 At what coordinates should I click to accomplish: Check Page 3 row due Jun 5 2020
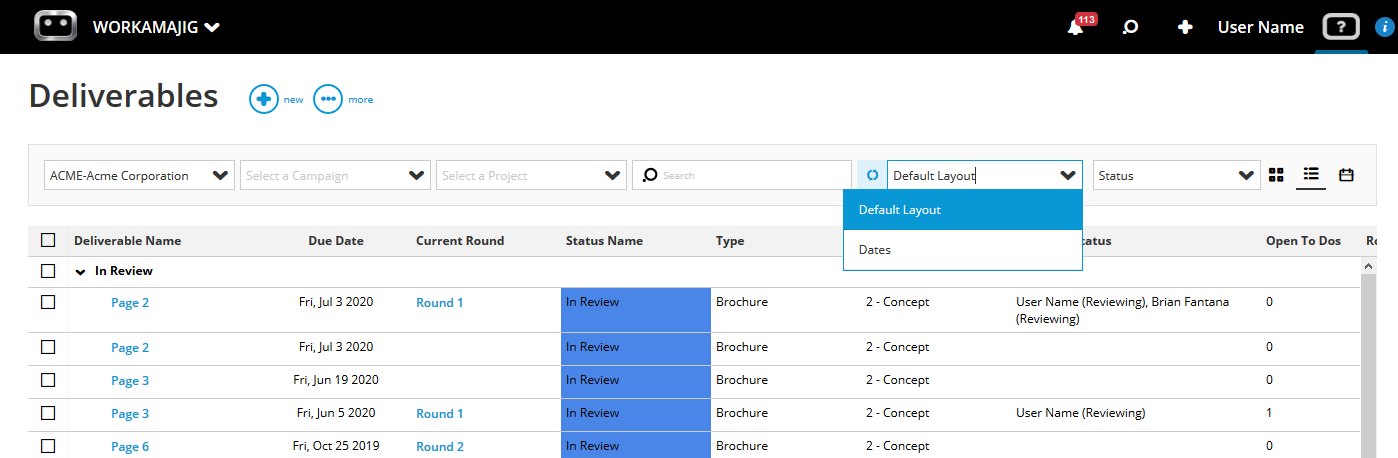[48, 413]
